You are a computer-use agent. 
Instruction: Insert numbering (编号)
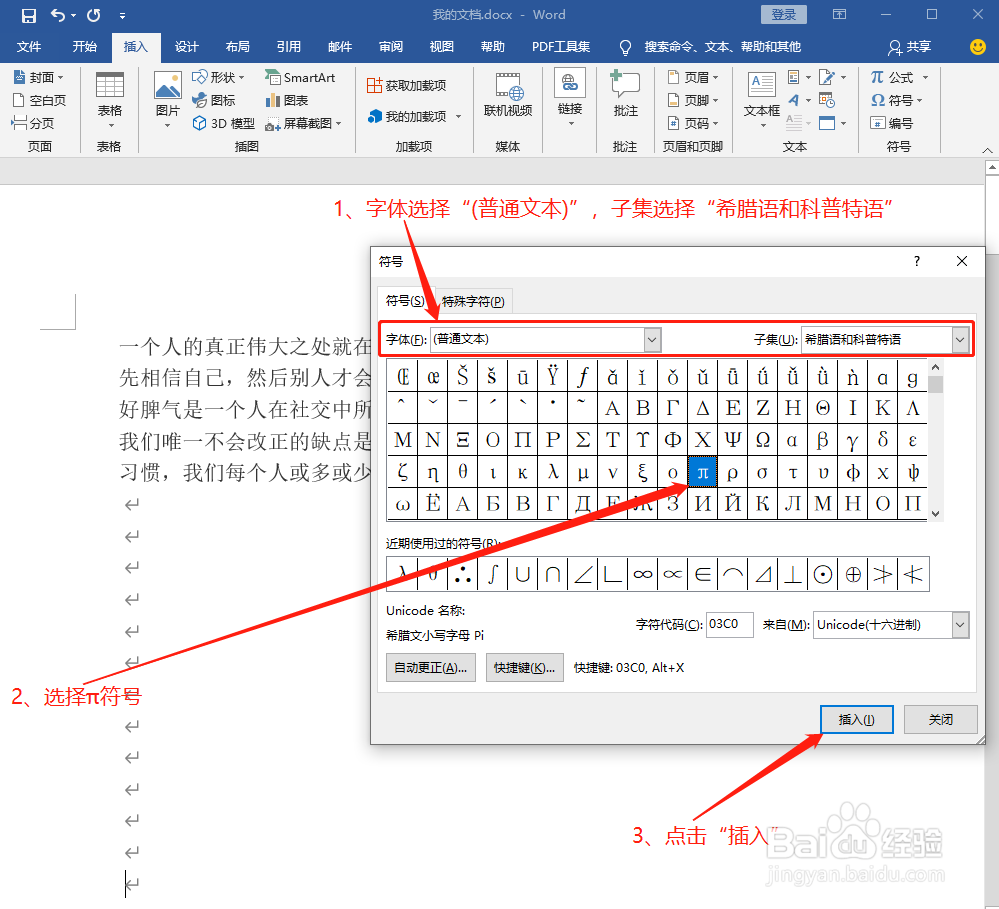click(x=892, y=123)
